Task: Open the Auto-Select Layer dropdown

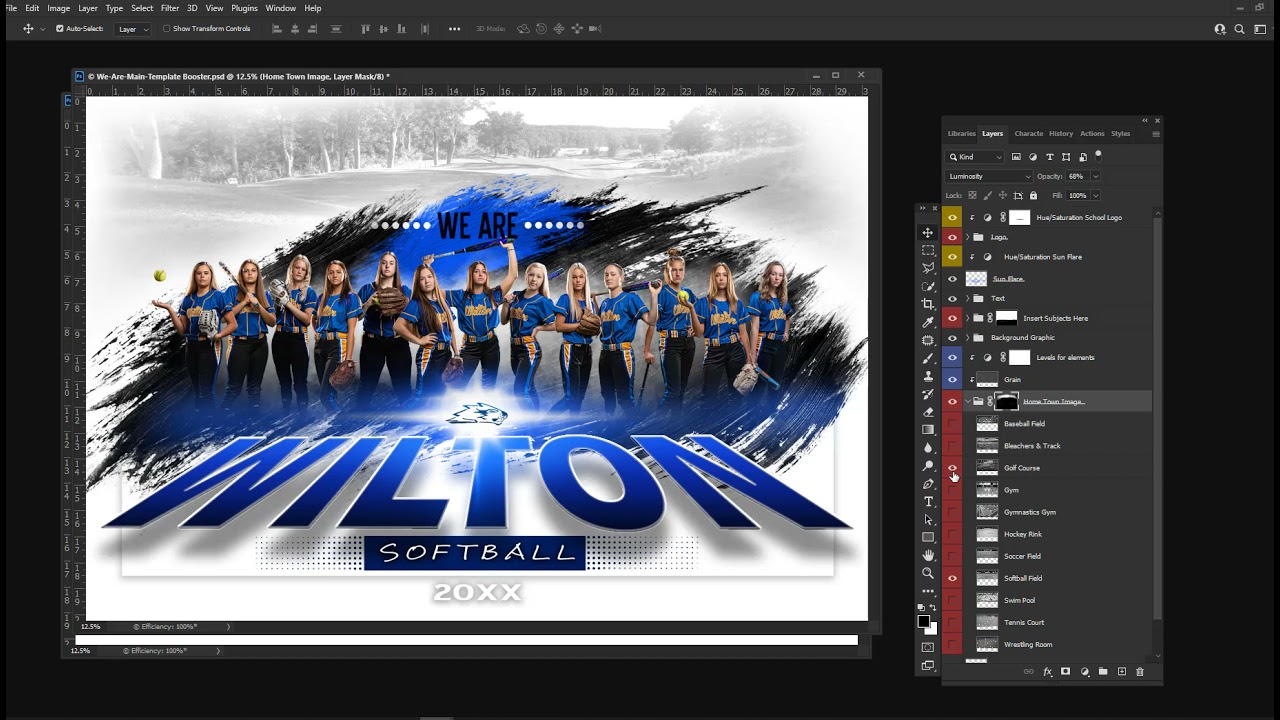Action: click(x=133, y=29)
